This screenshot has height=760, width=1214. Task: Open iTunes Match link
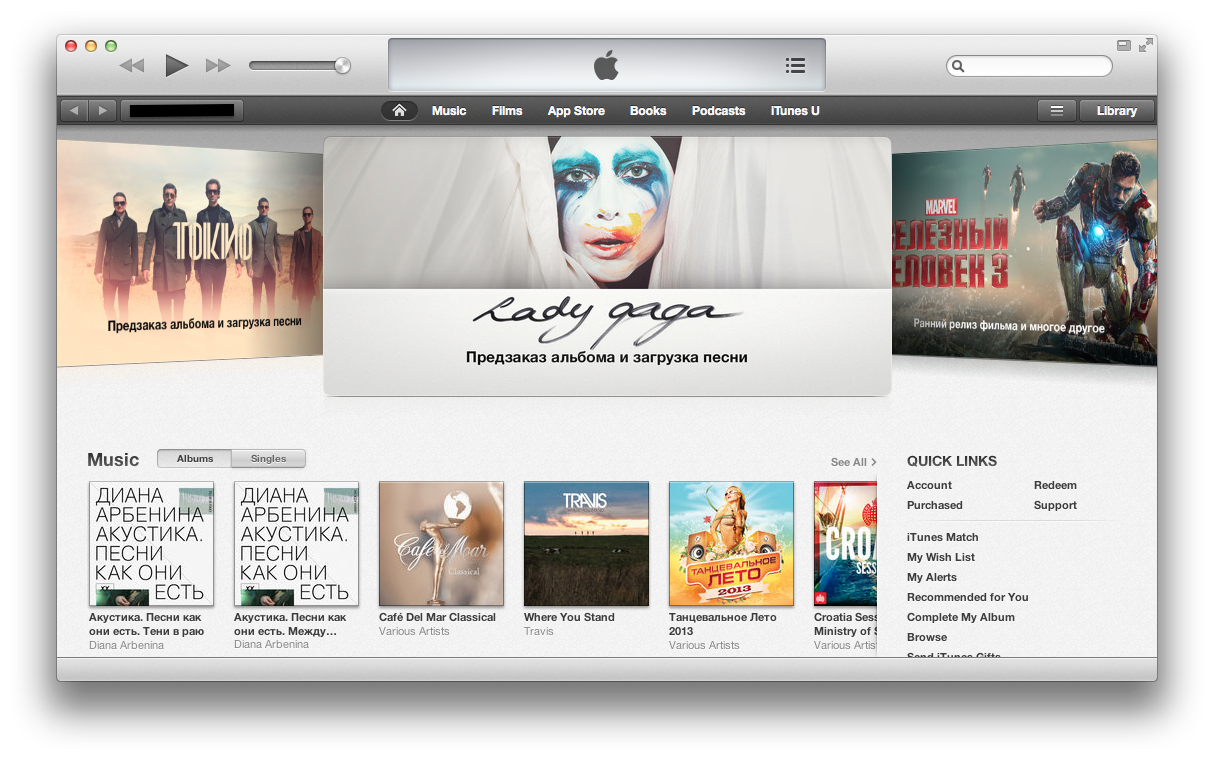point(943,537)
